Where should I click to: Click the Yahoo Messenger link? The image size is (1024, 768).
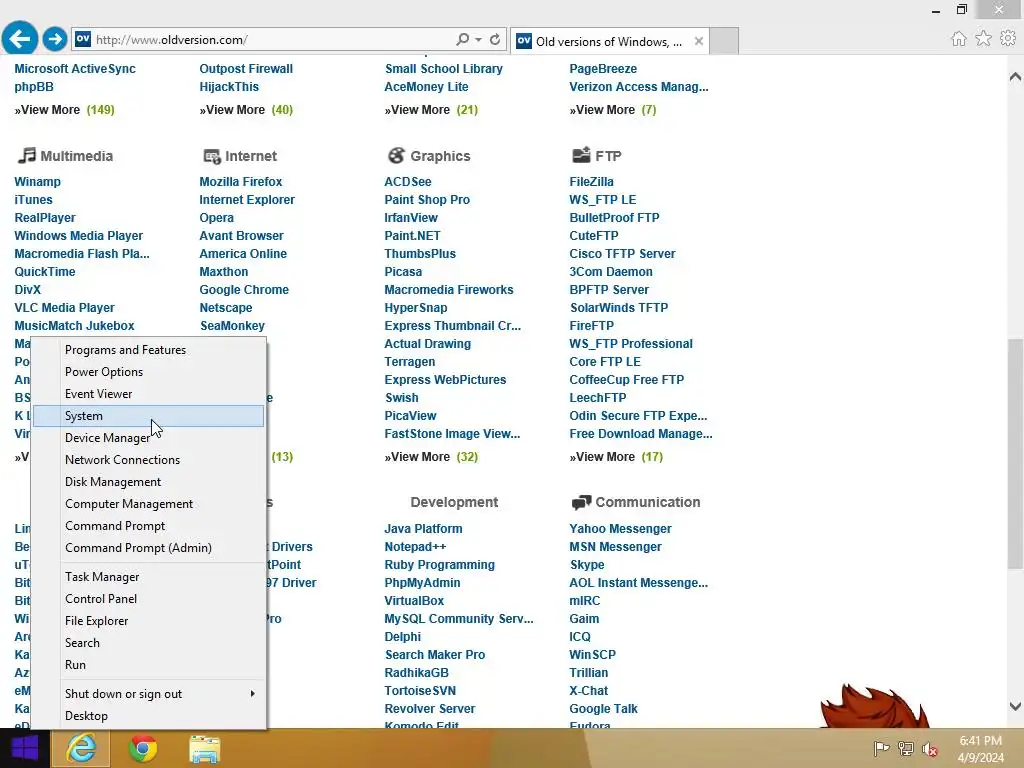620,529
